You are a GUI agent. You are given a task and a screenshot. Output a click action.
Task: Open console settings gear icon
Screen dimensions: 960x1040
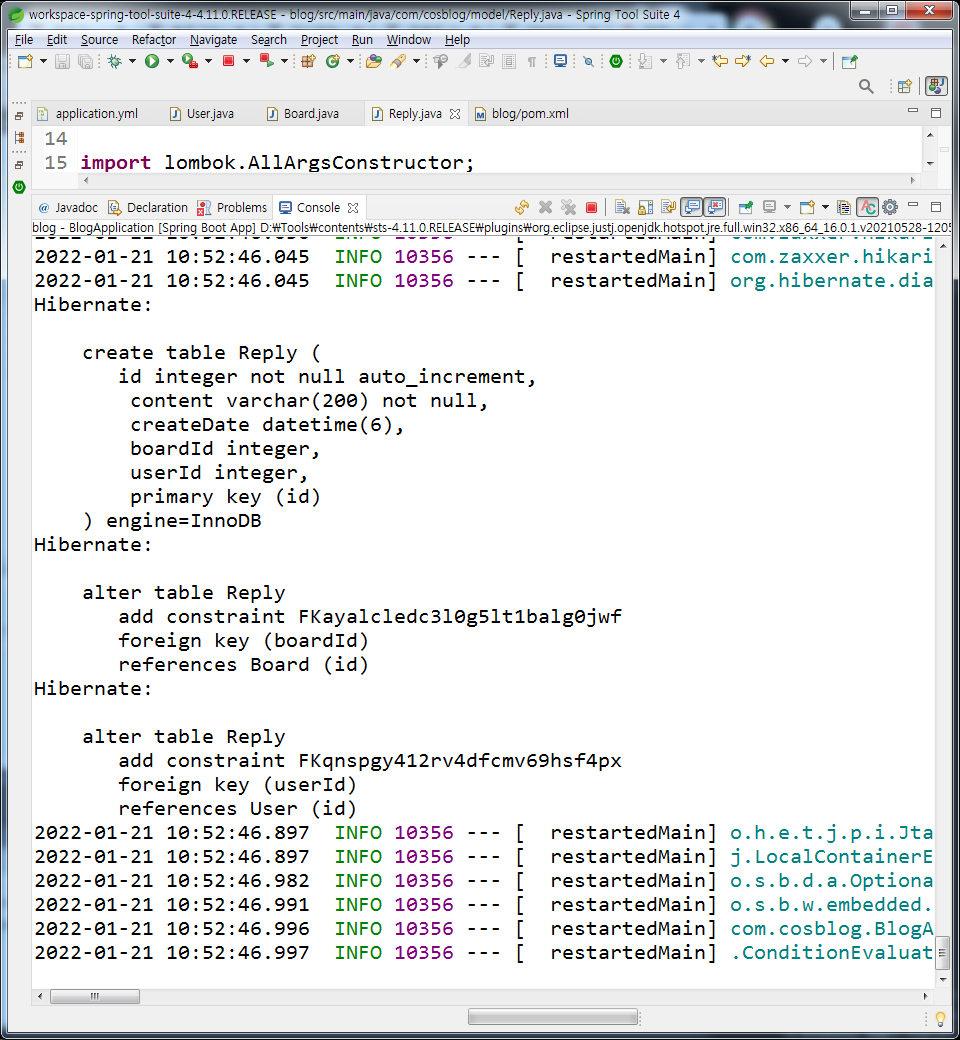coord(890,208)
